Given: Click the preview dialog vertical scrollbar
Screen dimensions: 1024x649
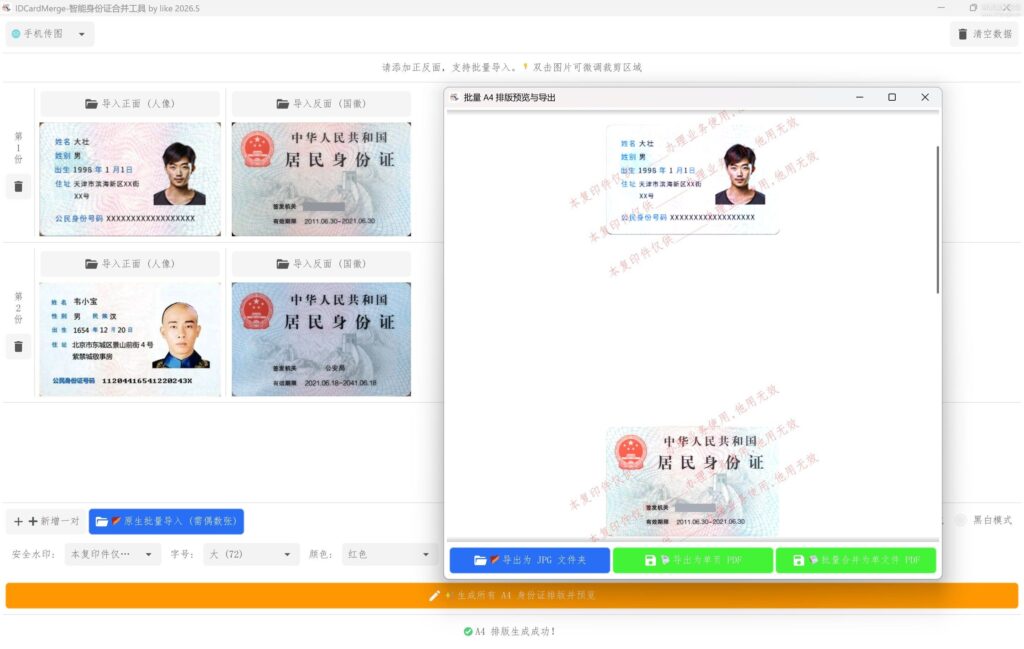Looking at the screenshot, I should (937, 219).
